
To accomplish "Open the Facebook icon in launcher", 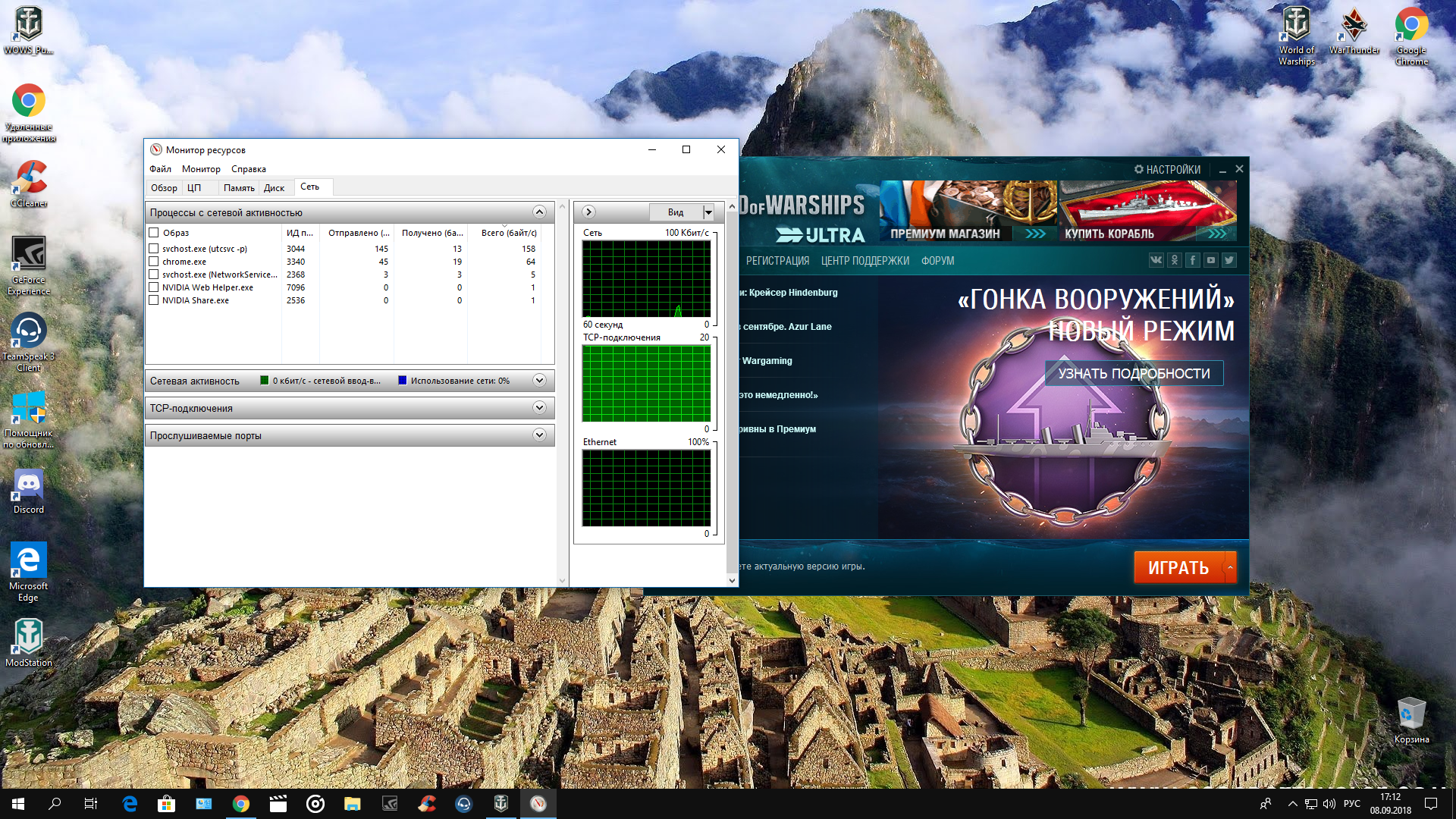I will click(1193, 260).
